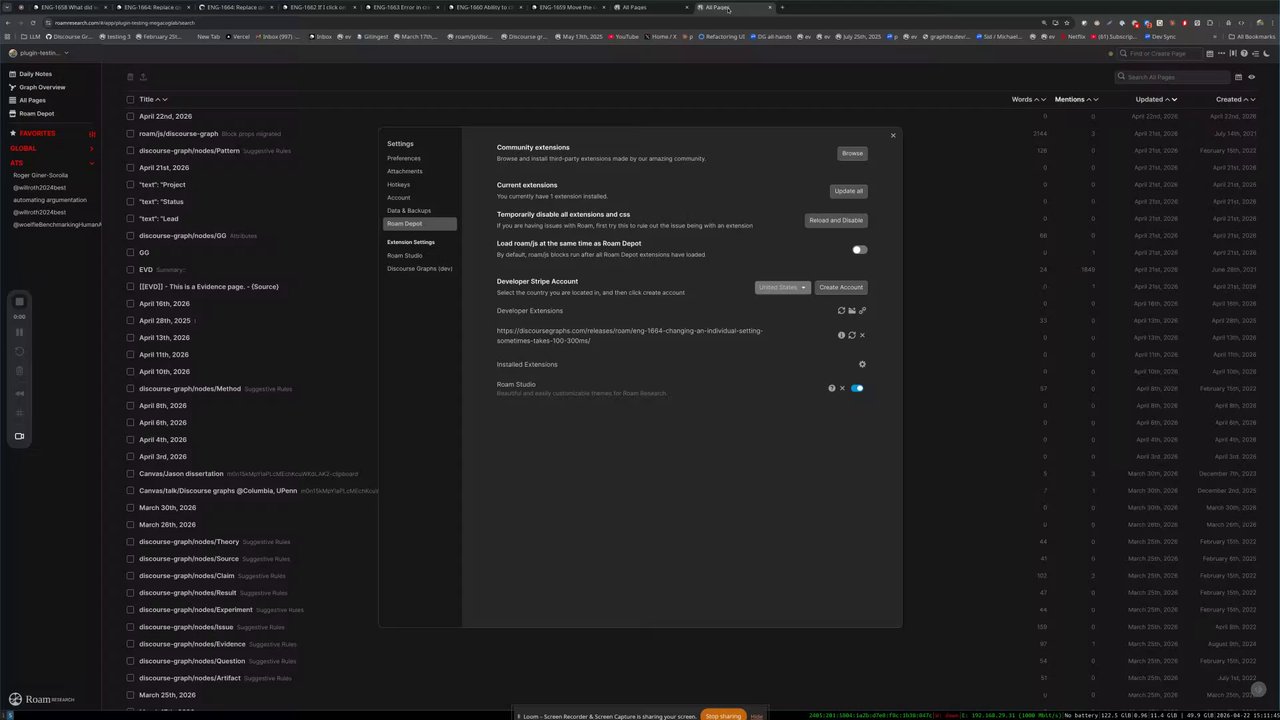This screenshot has width=1280, height=720.
Task: Toggle Load roam/js at the same time switch
Action: tap(859, 250)
